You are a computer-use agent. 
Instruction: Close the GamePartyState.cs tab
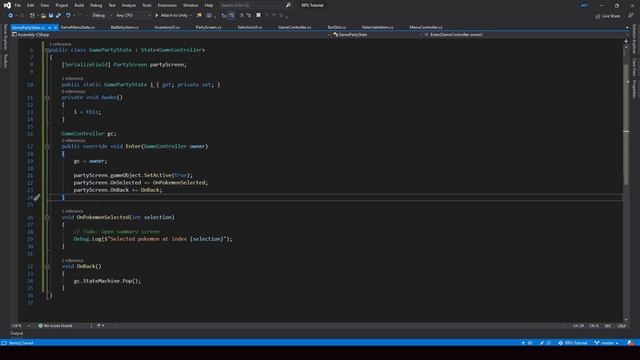56,28
